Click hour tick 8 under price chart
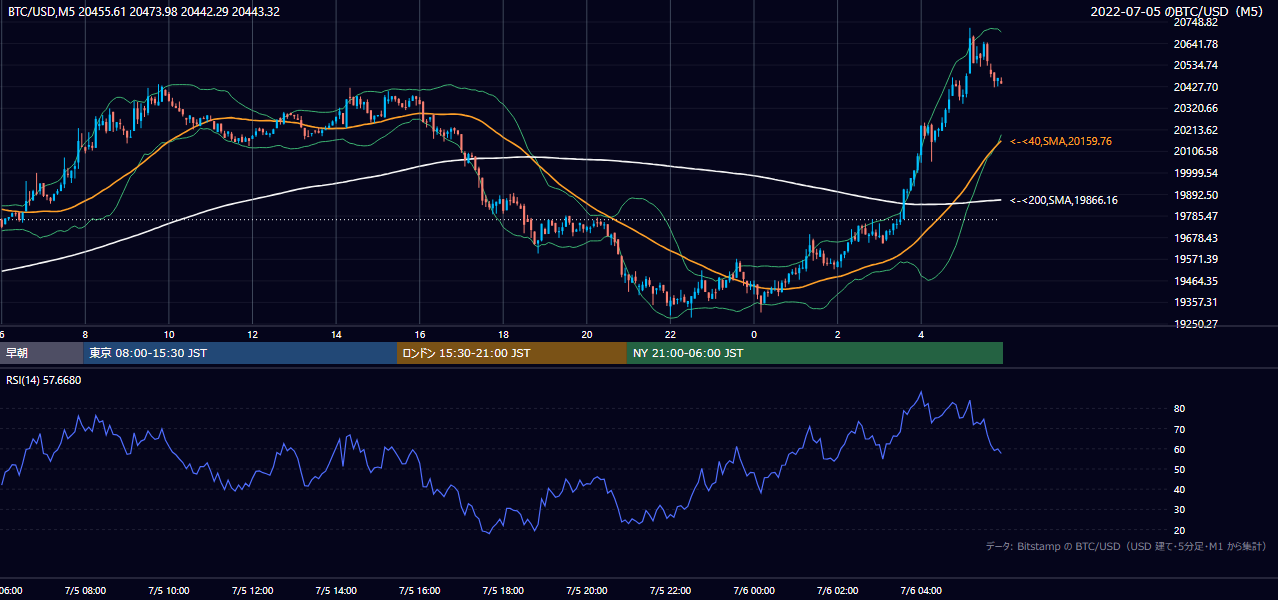The height and width of the screenshot is (600, 1278). pos(85,335)
